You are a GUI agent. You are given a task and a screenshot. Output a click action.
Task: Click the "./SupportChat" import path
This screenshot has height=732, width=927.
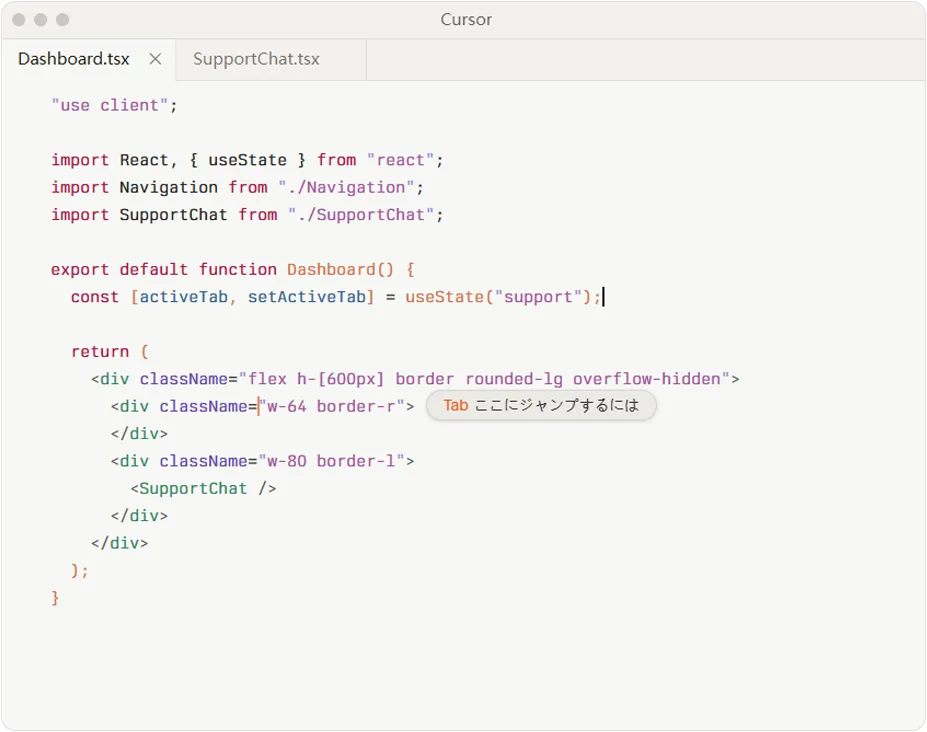[x=361, y=215]
